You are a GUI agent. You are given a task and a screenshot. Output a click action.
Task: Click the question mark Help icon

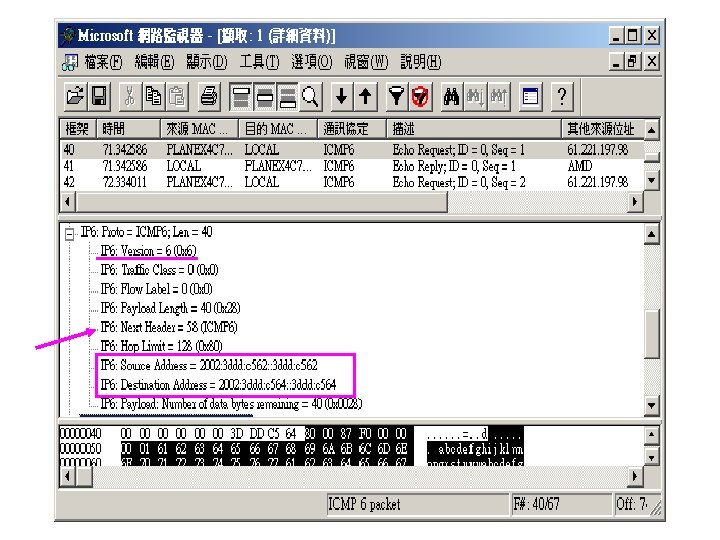click(562, 96)
